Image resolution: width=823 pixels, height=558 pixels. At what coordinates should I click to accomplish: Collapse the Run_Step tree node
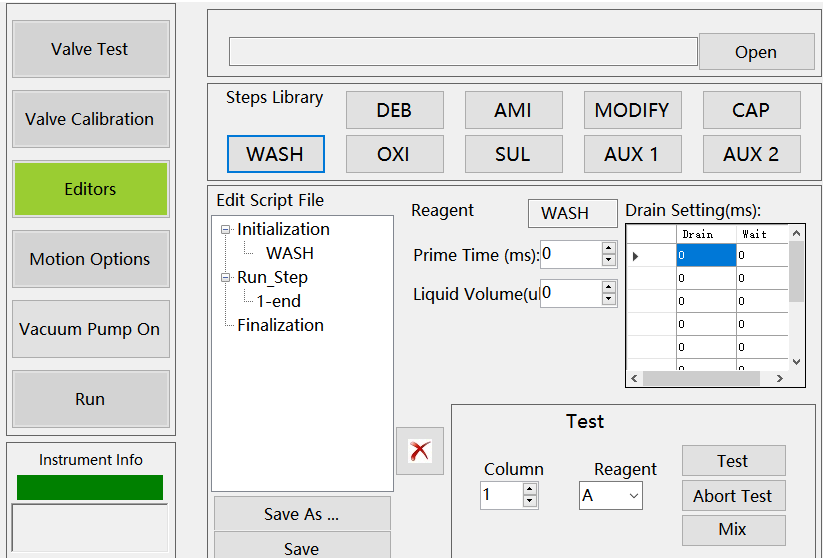(227, 278)
